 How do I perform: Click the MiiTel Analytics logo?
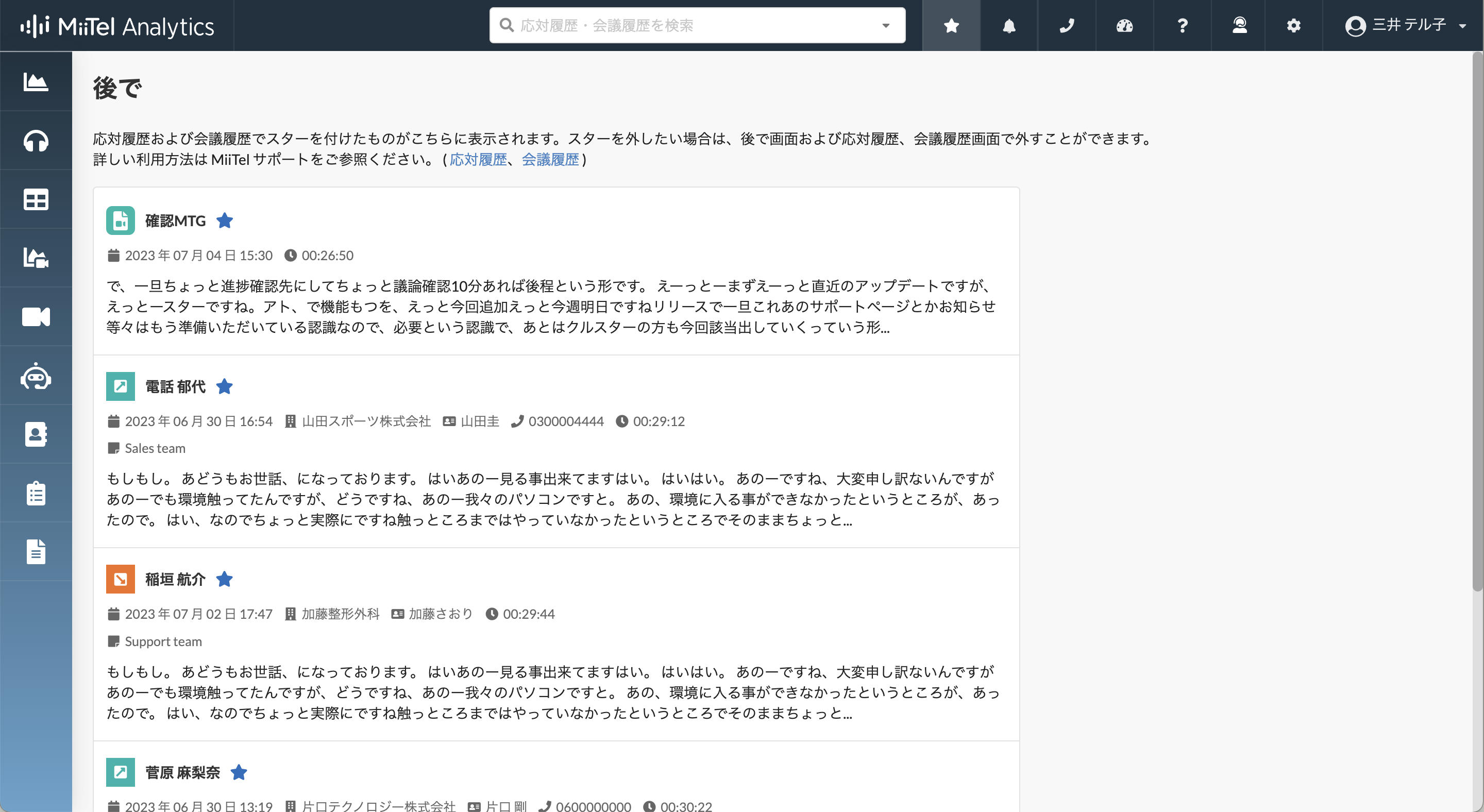[x=117, y=26]
